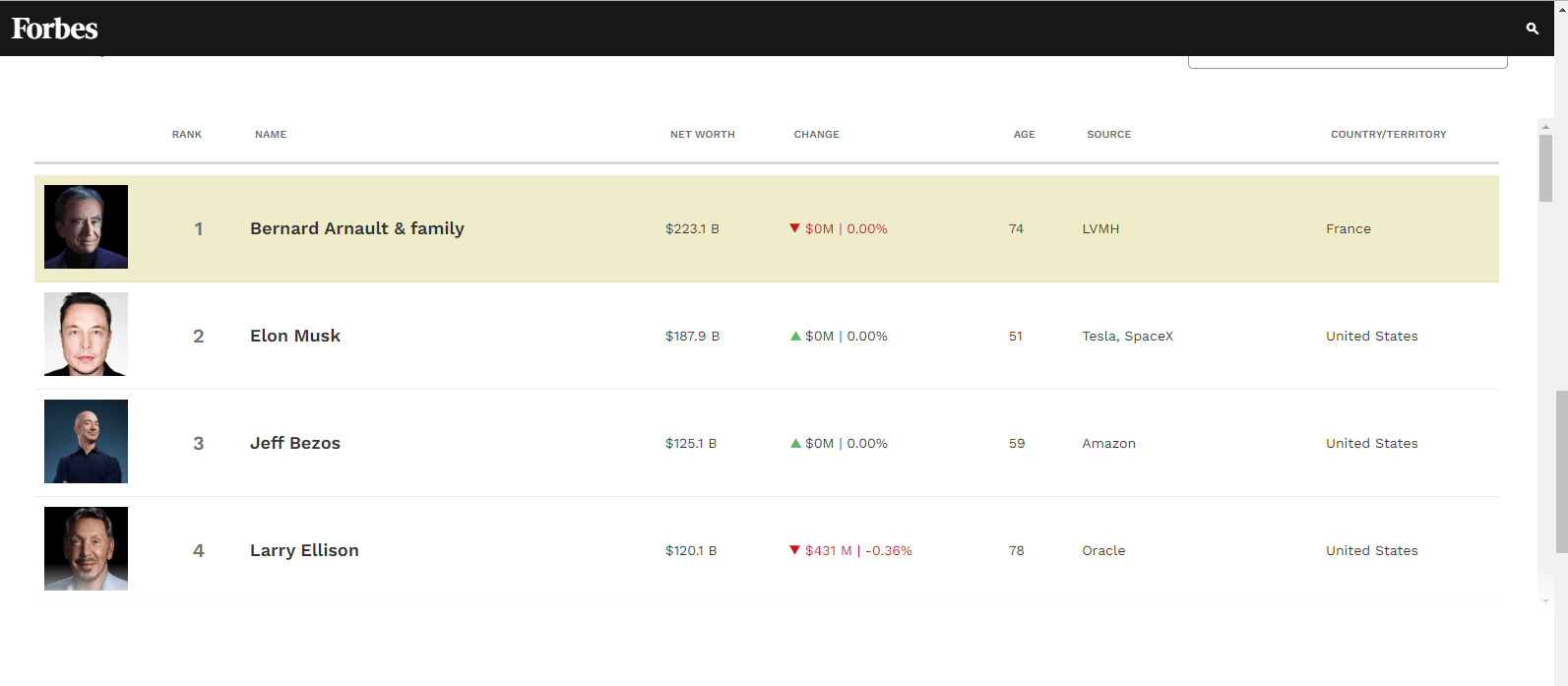Image resolution: width=1568 pixels, height=686 pixels.
Task: Click the Forbes logo
Action: pyautogui.click(x=55, y=29)
